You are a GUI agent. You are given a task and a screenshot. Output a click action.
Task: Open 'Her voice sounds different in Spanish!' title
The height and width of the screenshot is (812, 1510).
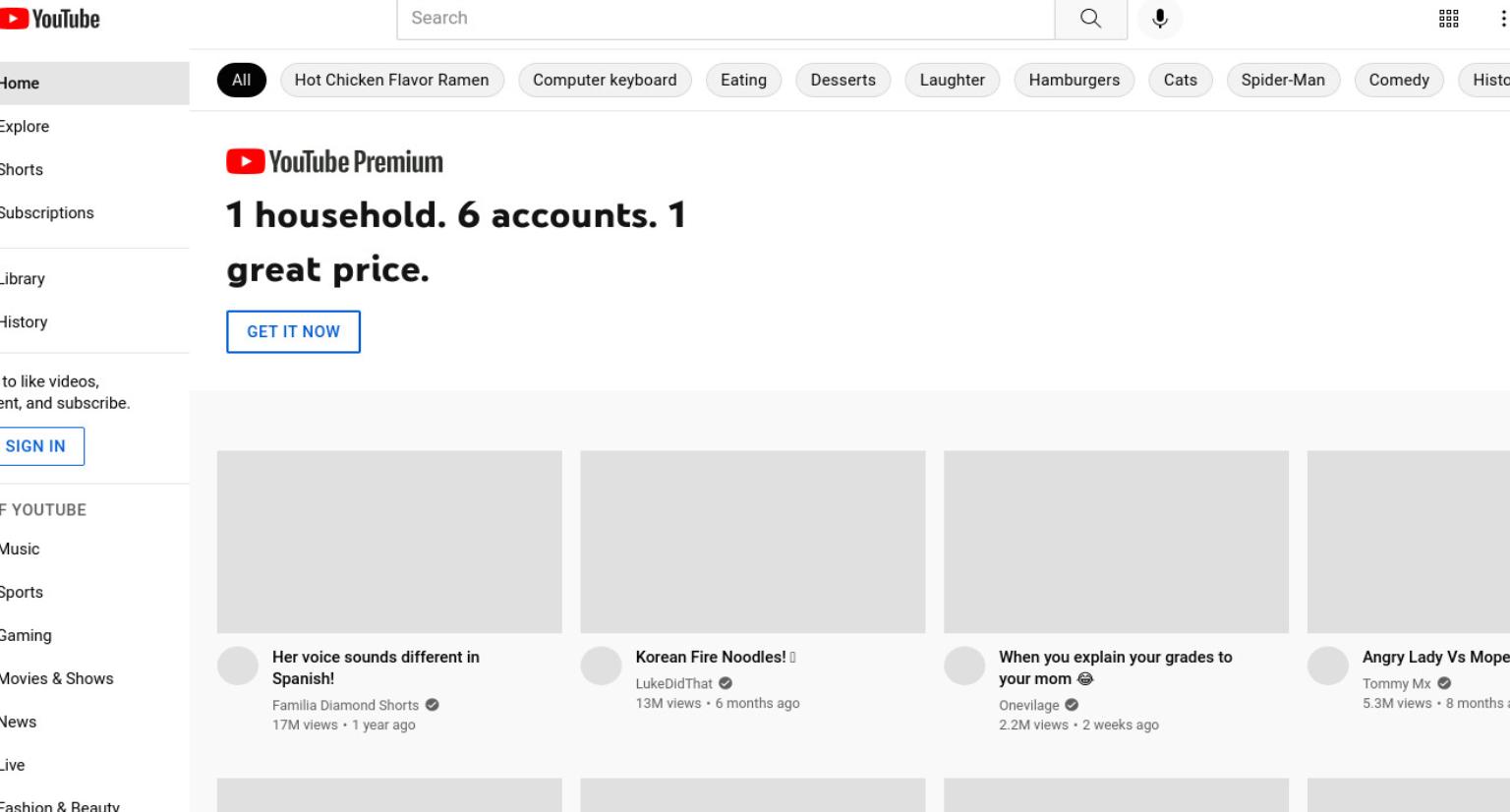[376, 667]
